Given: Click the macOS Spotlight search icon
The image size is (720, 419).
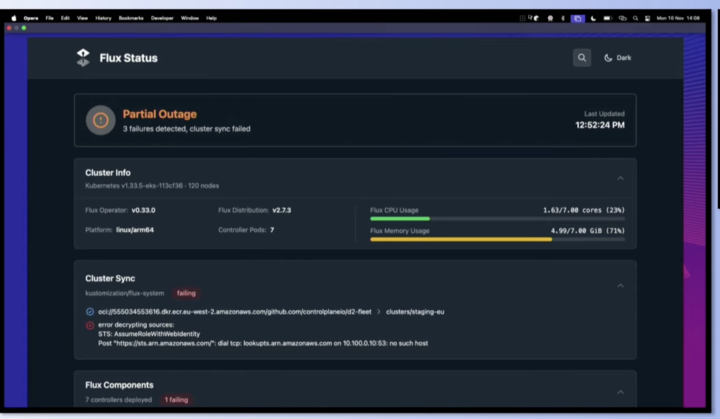Looking at the screenshot, I should pyautogui.click(x=634, y=17).
